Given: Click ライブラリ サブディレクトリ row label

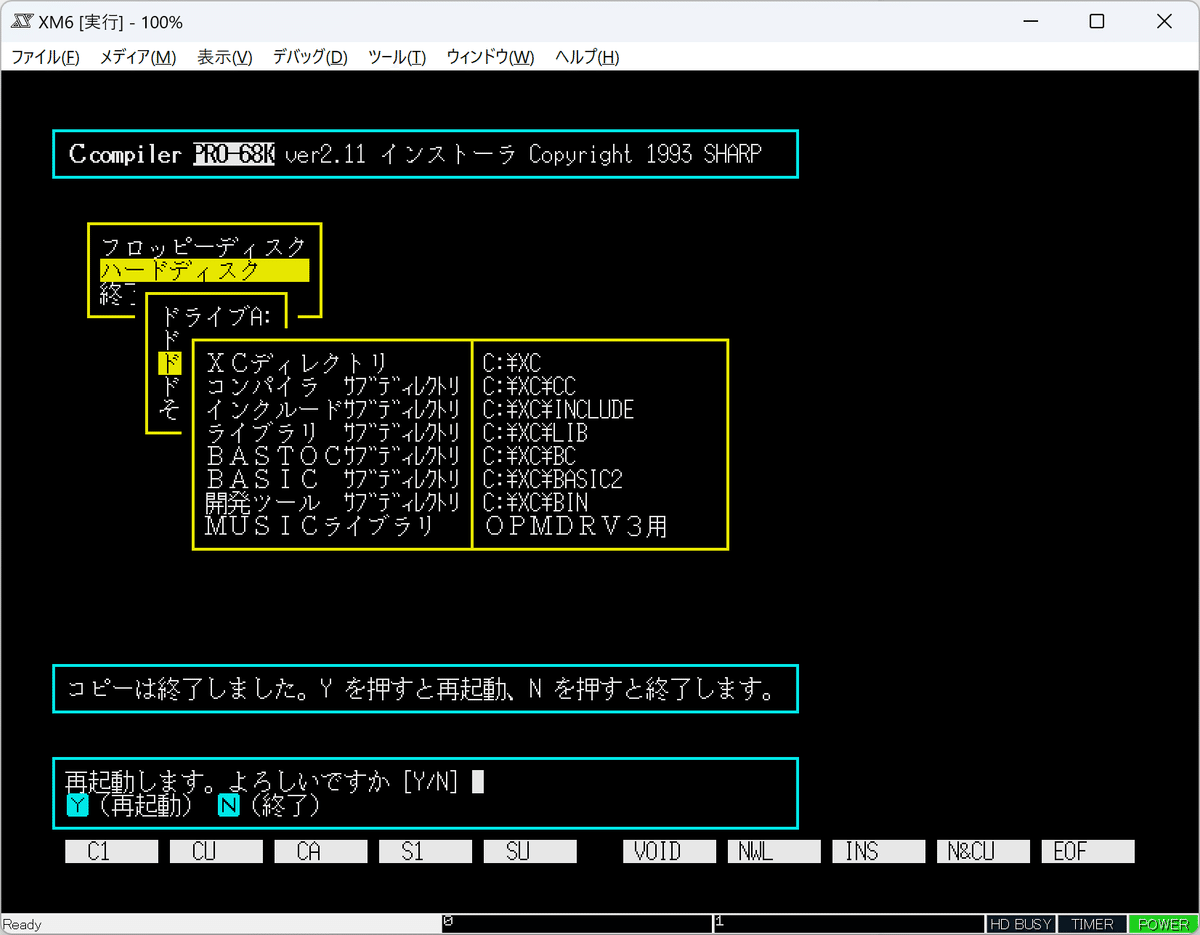Looking at the screenshot, I should 333,432.
